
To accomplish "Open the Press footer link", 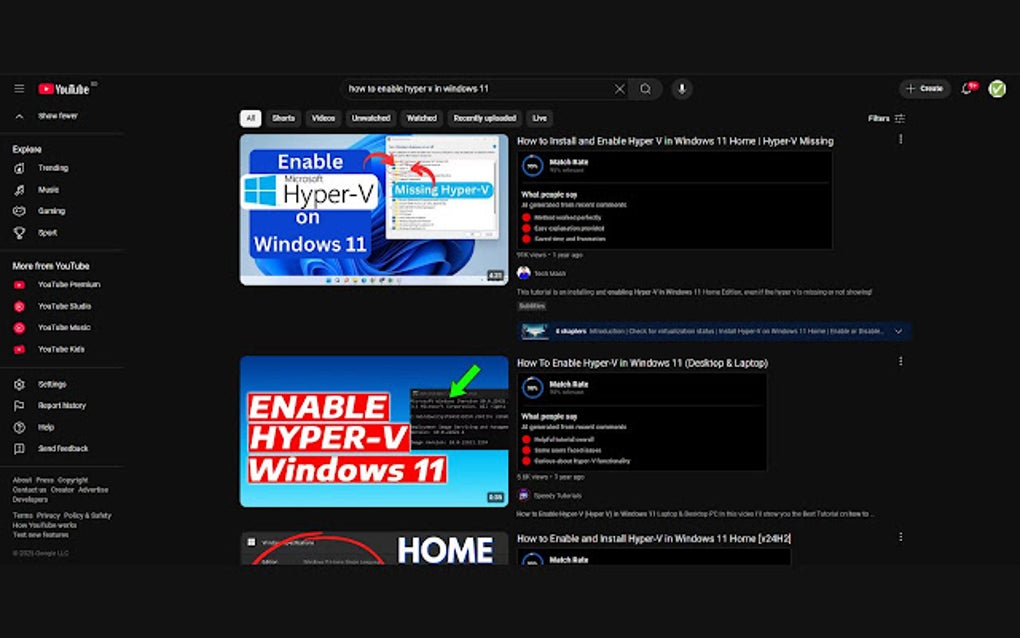I will pyautogui.click(x=45, y=480).
